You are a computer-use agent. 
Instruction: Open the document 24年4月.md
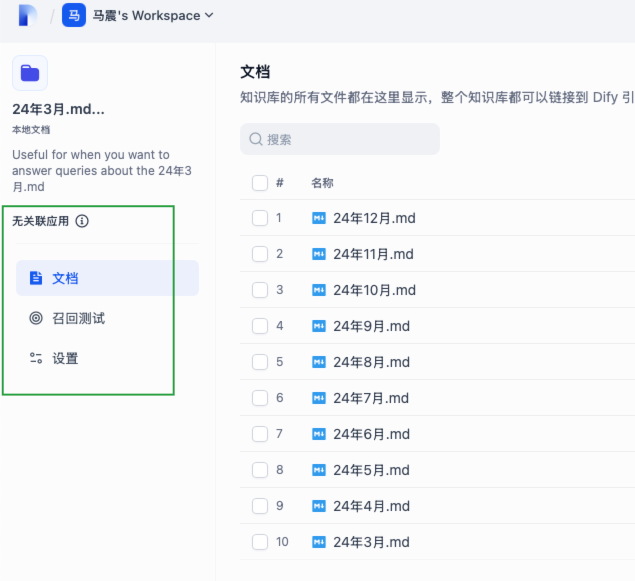point(371,506)
